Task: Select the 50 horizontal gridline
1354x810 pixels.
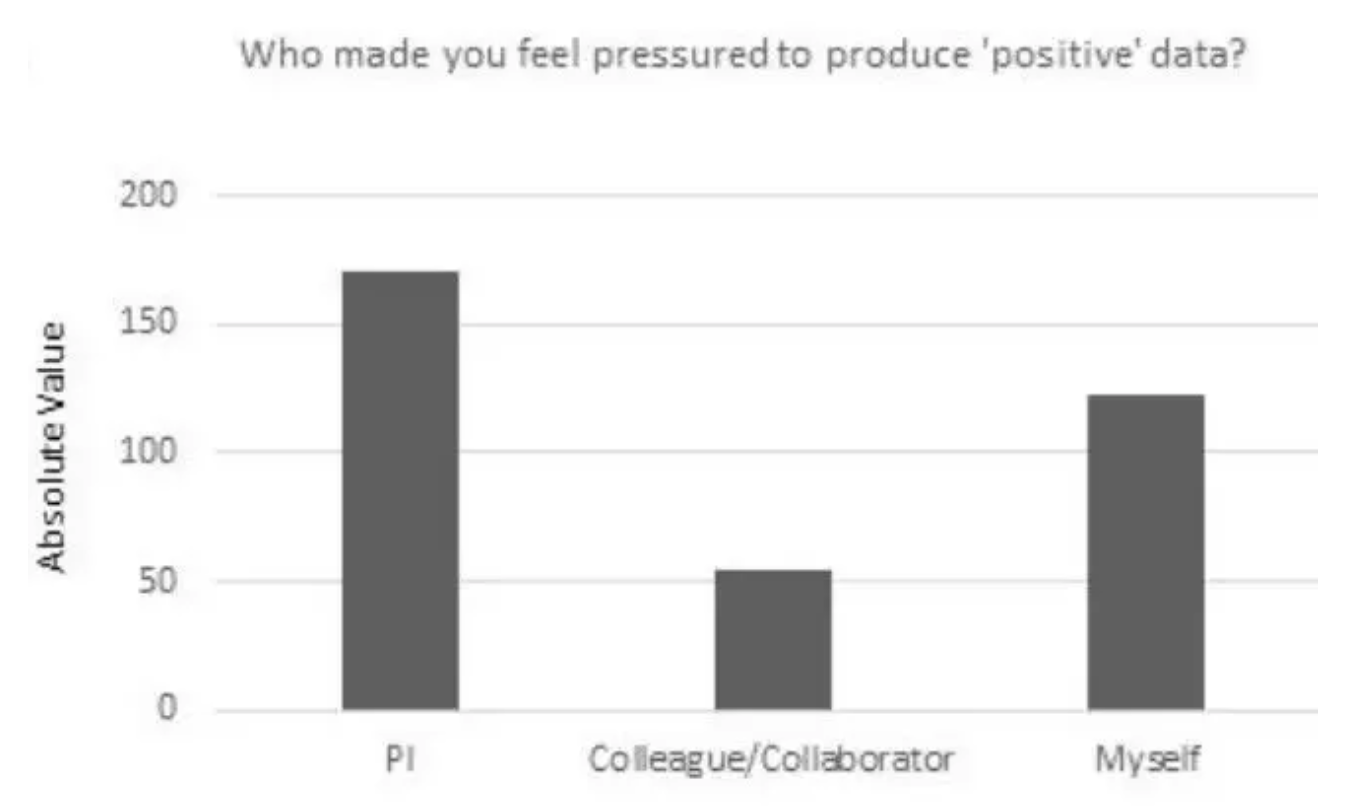Action: click(x=766, y=581)
